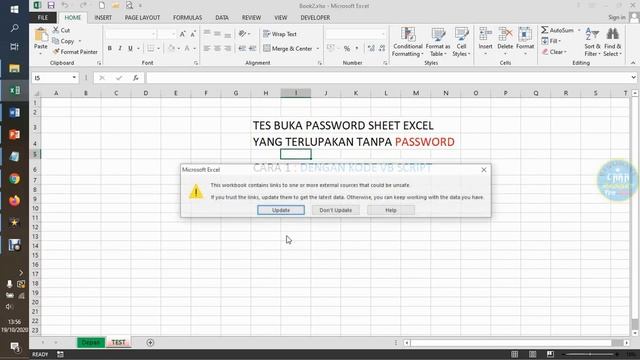Add a new sheet with plus button
The width and height of the screenshot is (640, 360).
point(150,342)
